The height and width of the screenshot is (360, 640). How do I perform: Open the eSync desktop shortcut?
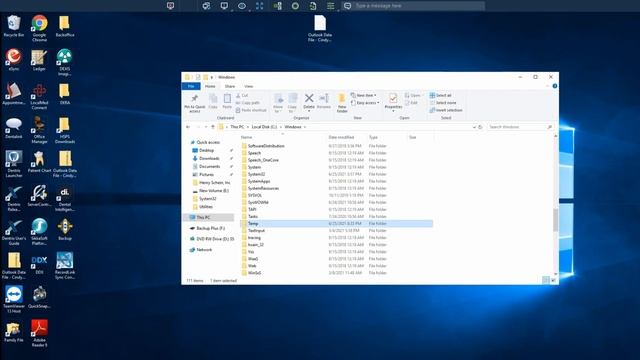13,60
